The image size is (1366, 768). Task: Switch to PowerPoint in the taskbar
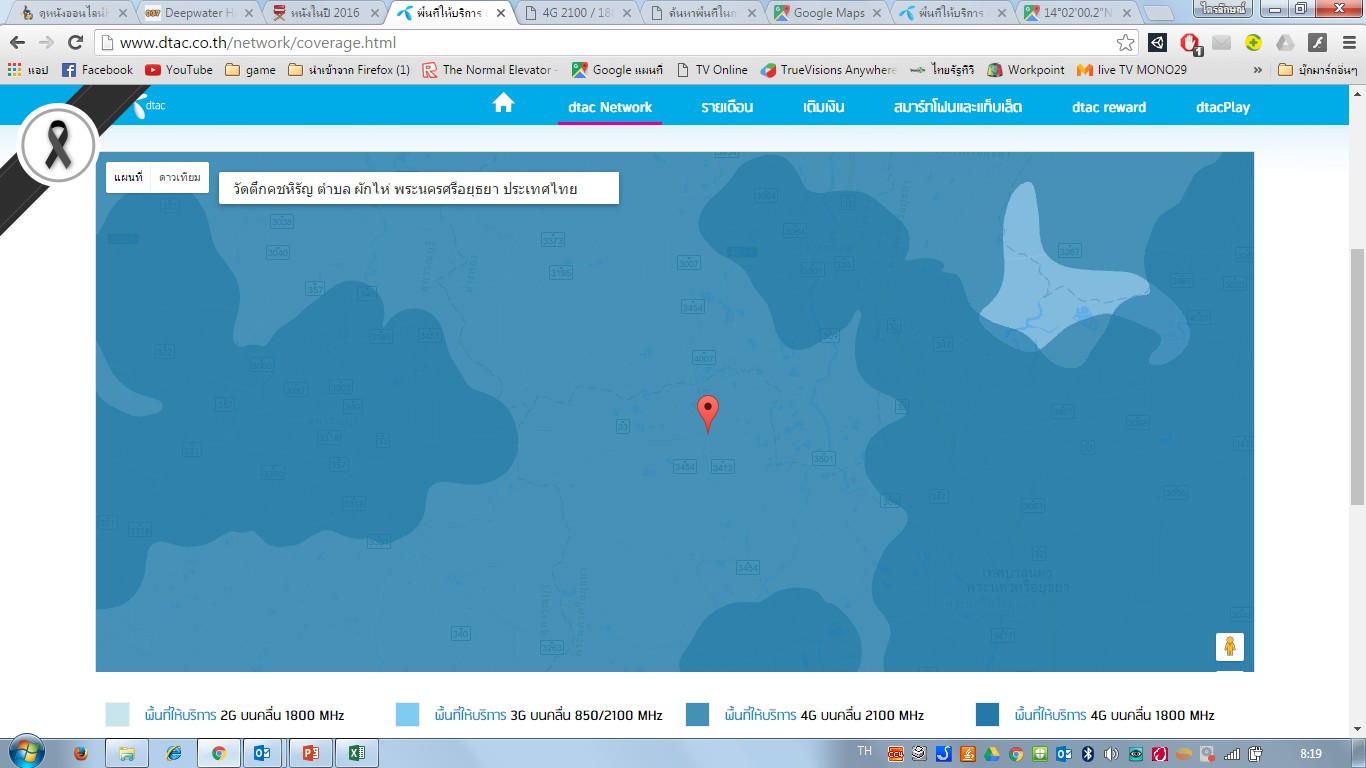(x=309, y=753)
